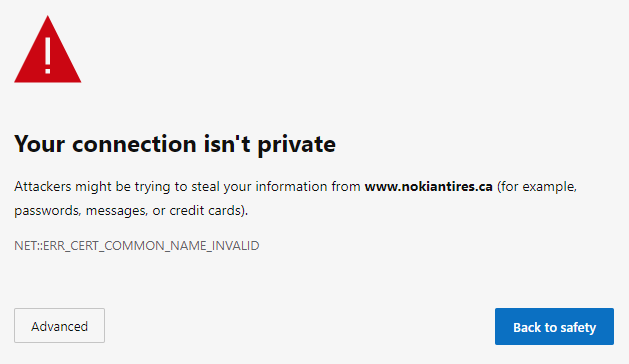Click the word "messages" in the description
The image size is (629, 364).
[x=116, y=211]
